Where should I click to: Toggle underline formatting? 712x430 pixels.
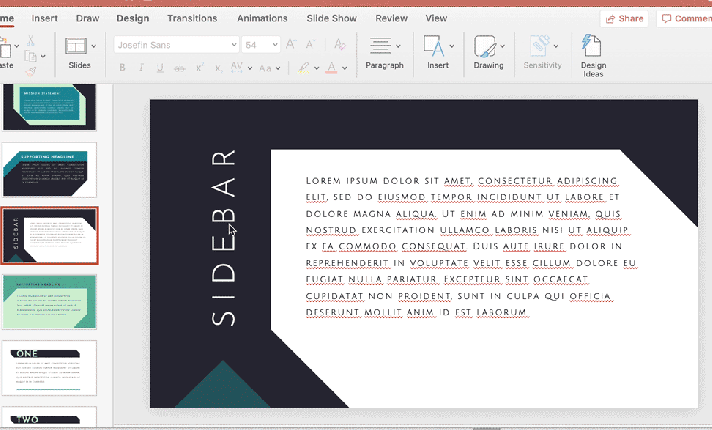(x=161, y=68)
